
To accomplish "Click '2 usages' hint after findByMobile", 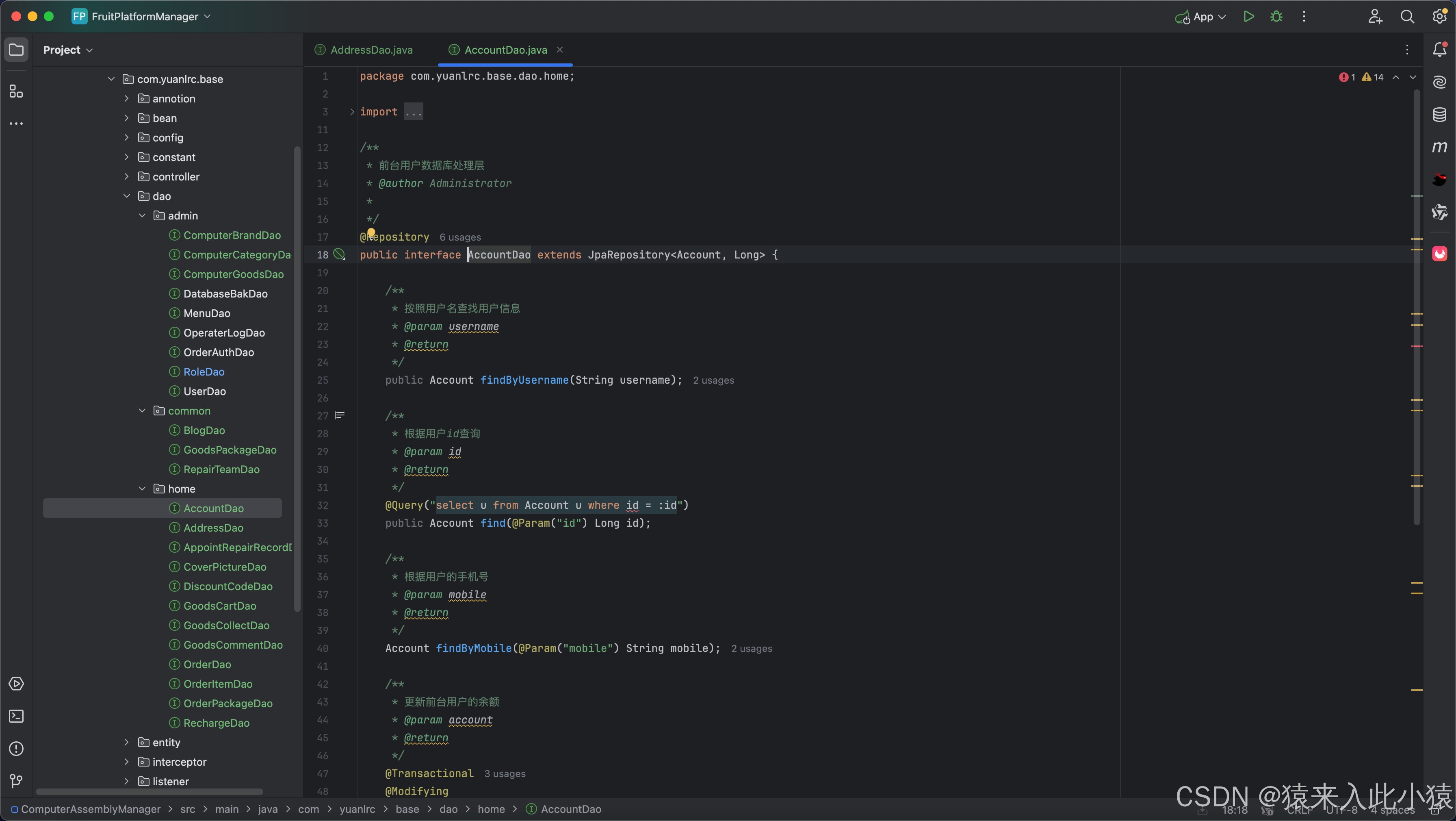I will 751,648.
